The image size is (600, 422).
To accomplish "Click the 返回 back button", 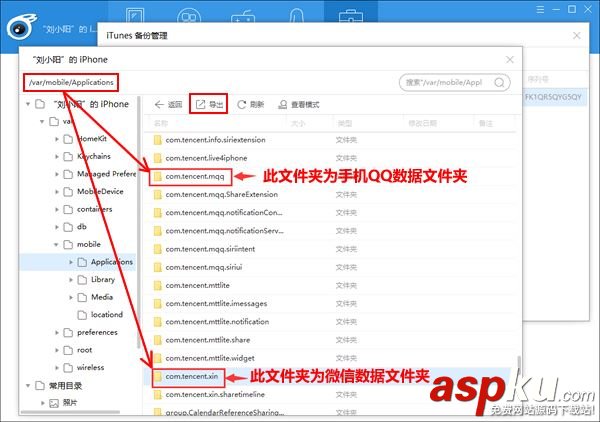I will (x=168, y=104).
